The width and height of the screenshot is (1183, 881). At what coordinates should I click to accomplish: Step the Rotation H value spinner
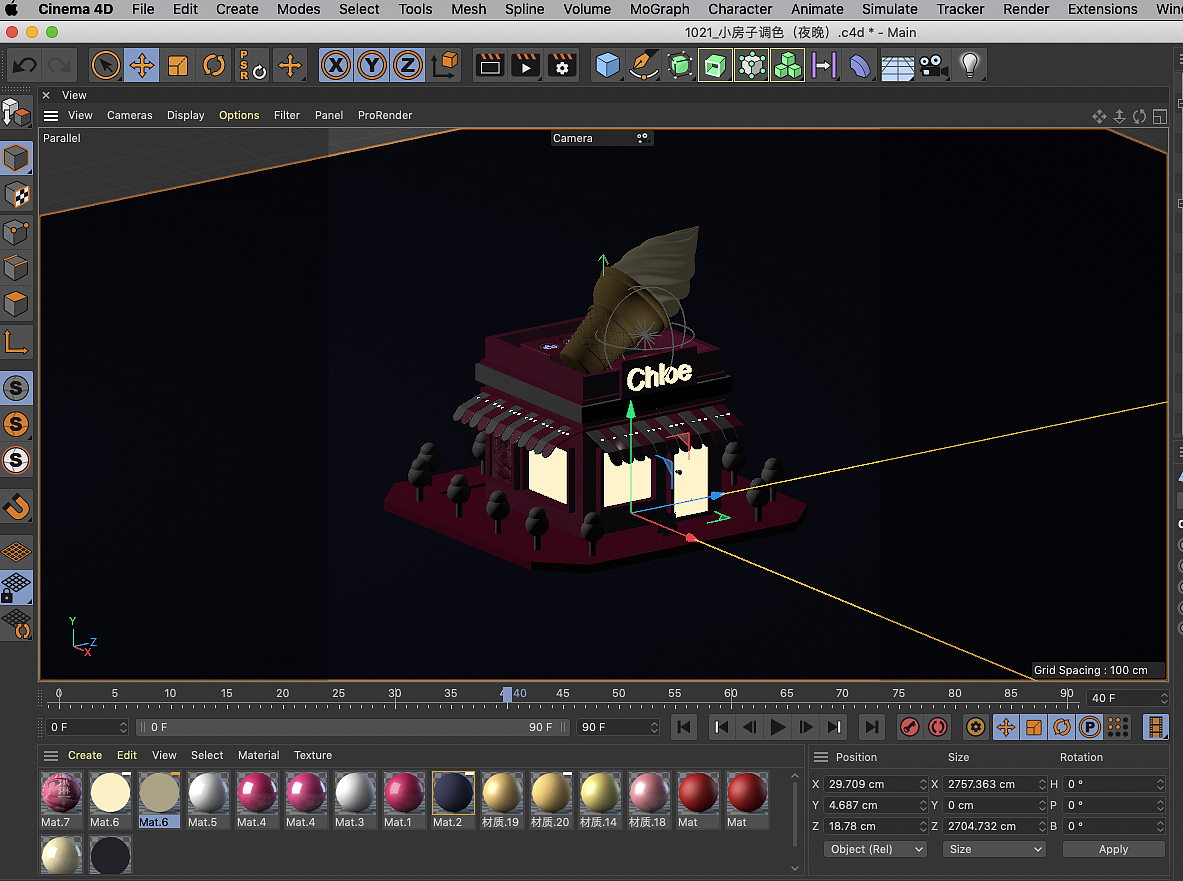1160,784
